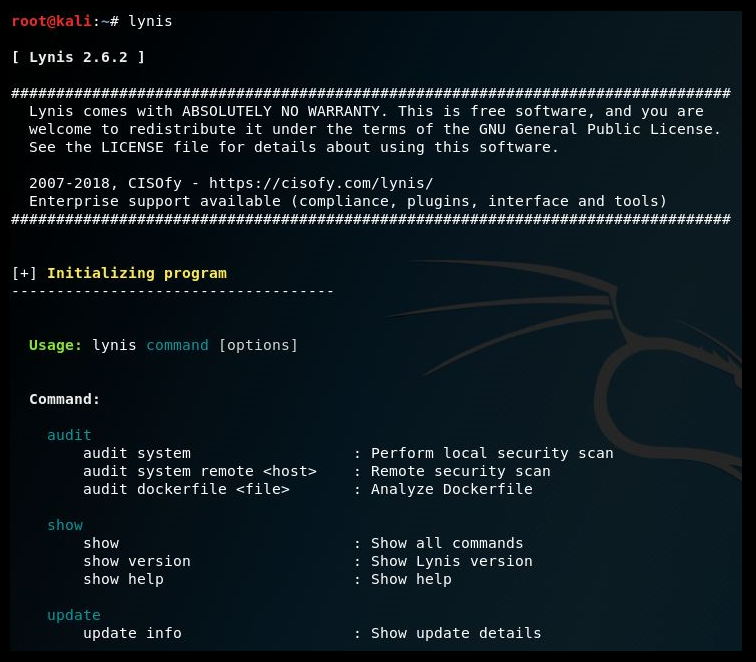
Task: Click the 'See the LICENSE file' line
Action: point(294,147)
